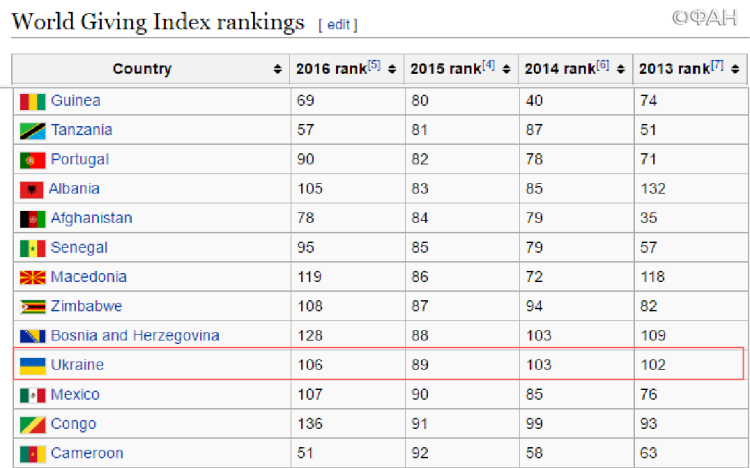Follow the Macedonia country link

click(x=88, y=277)
